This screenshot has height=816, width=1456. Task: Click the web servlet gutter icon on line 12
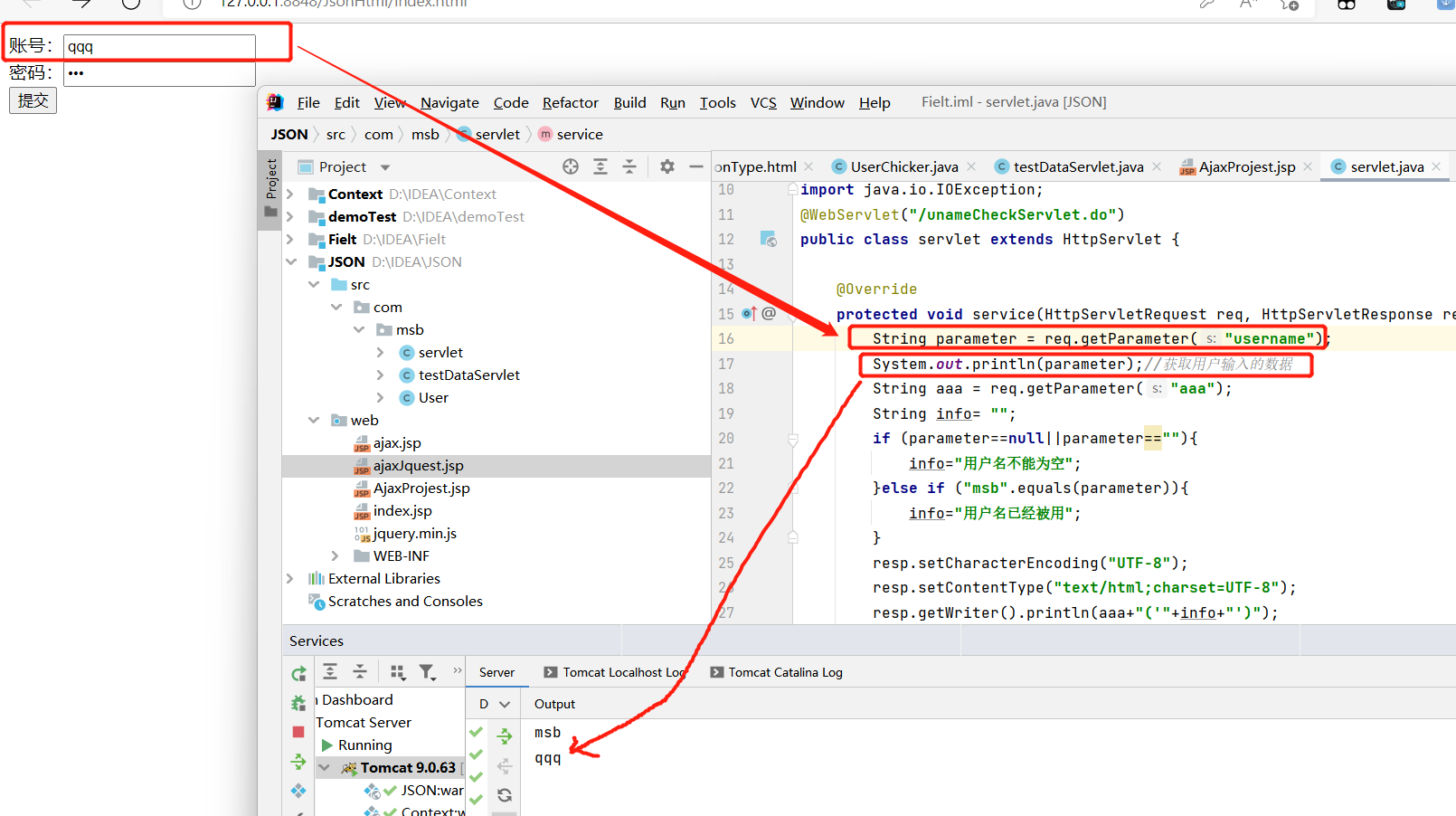(x=769, y=239)
